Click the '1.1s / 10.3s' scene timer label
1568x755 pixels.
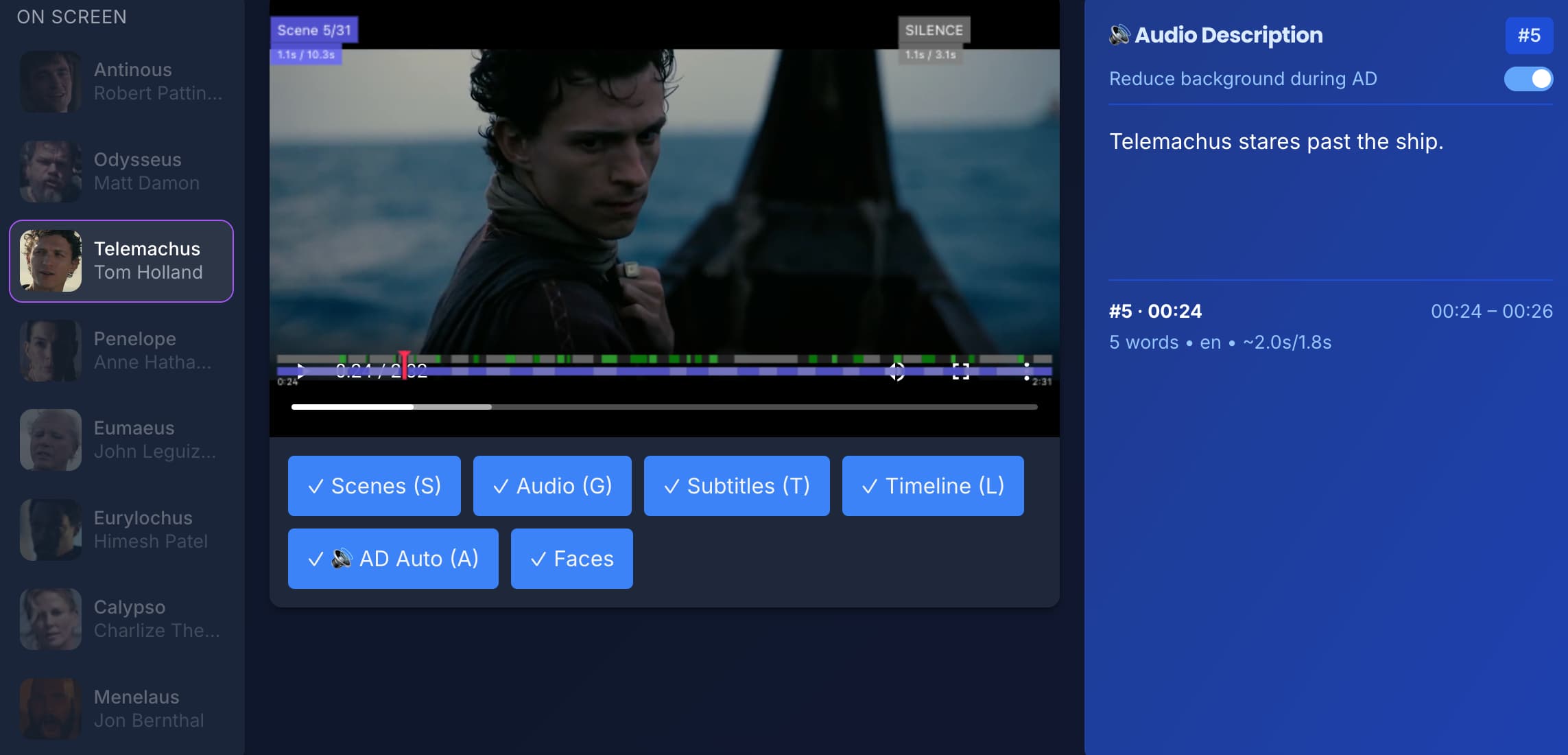(306, 55)
